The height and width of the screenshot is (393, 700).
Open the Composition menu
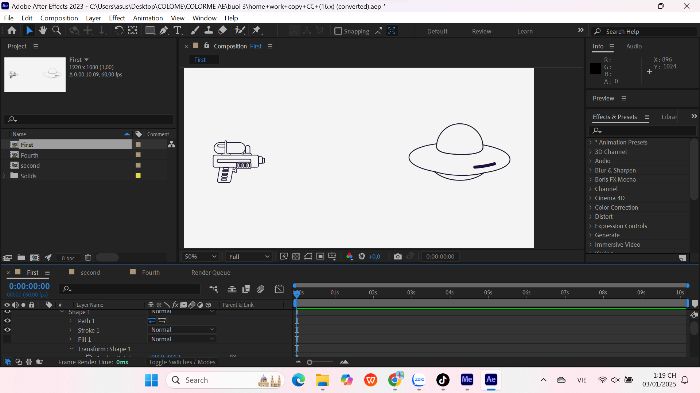tap(59, 18)
